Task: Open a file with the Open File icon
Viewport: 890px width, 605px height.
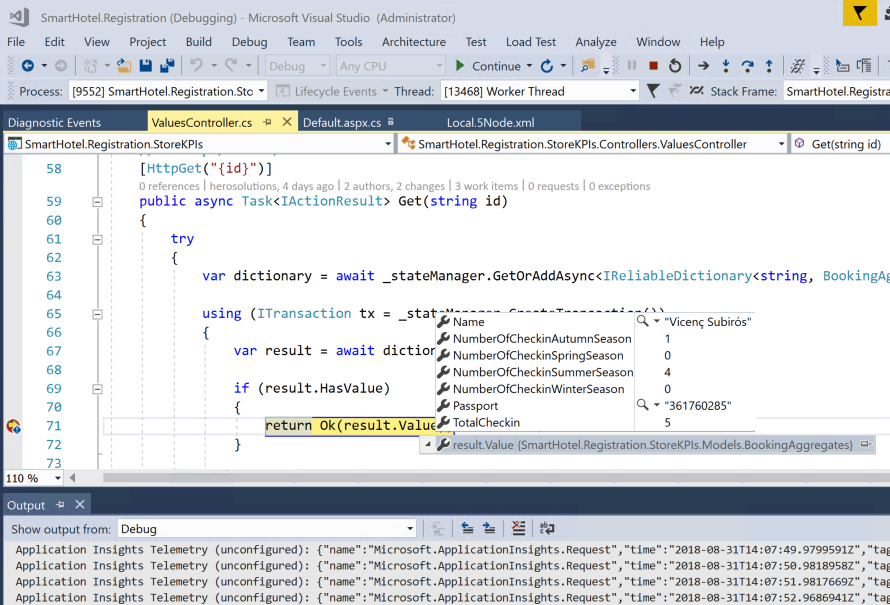Action: point(124,66)
